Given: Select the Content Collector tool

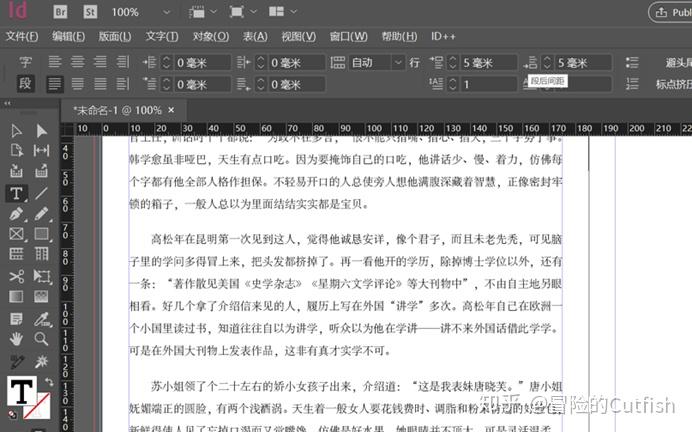Looking at the screenshot, I should (16, 171).
